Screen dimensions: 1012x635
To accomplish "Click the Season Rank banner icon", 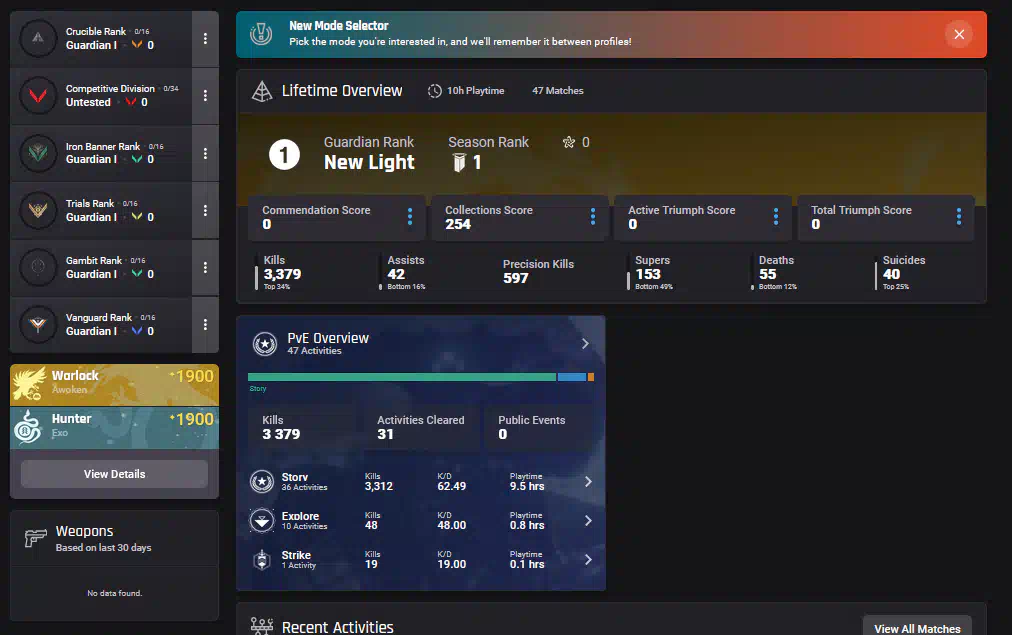I will coord(459,162).
